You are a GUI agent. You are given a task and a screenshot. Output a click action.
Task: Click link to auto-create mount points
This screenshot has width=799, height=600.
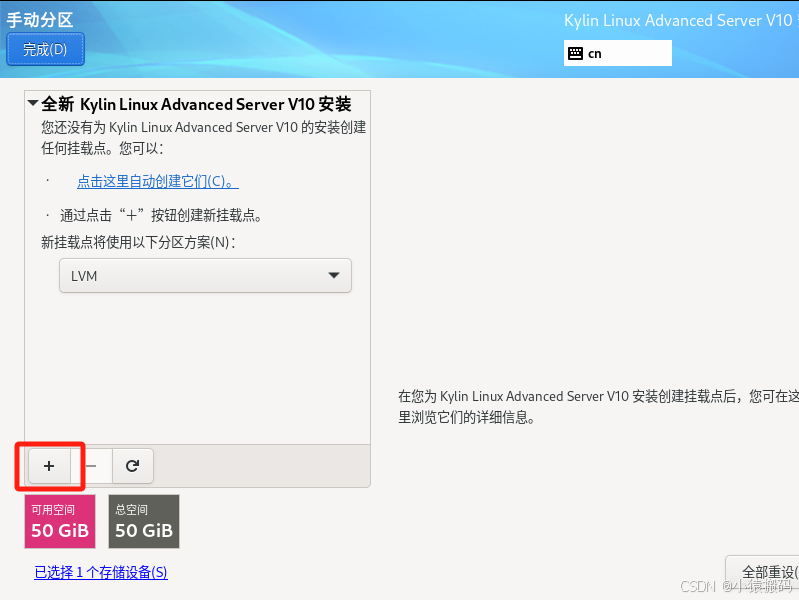pos(157,181)
